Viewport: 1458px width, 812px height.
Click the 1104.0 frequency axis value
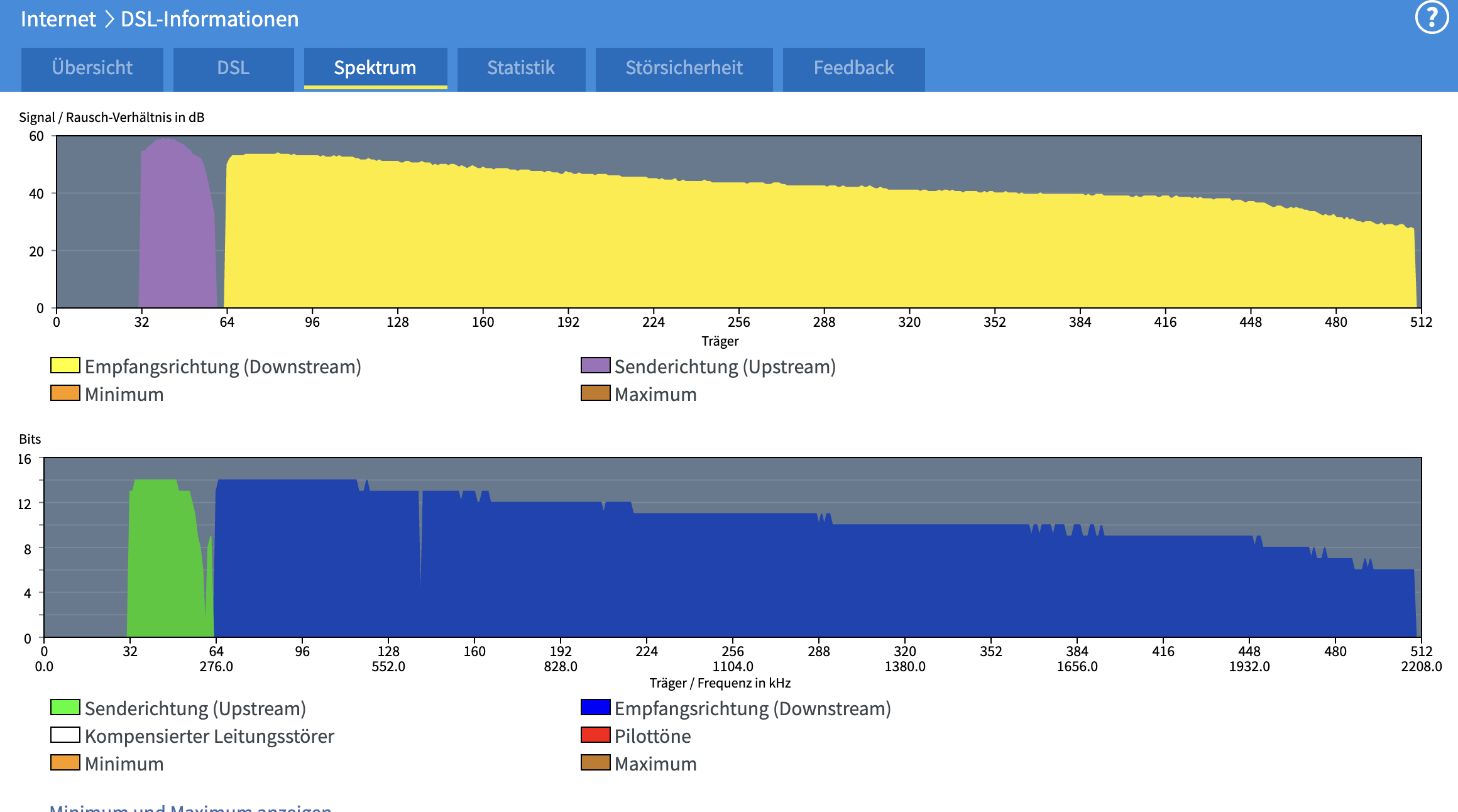pyautogui.click(x=733, y=666)
